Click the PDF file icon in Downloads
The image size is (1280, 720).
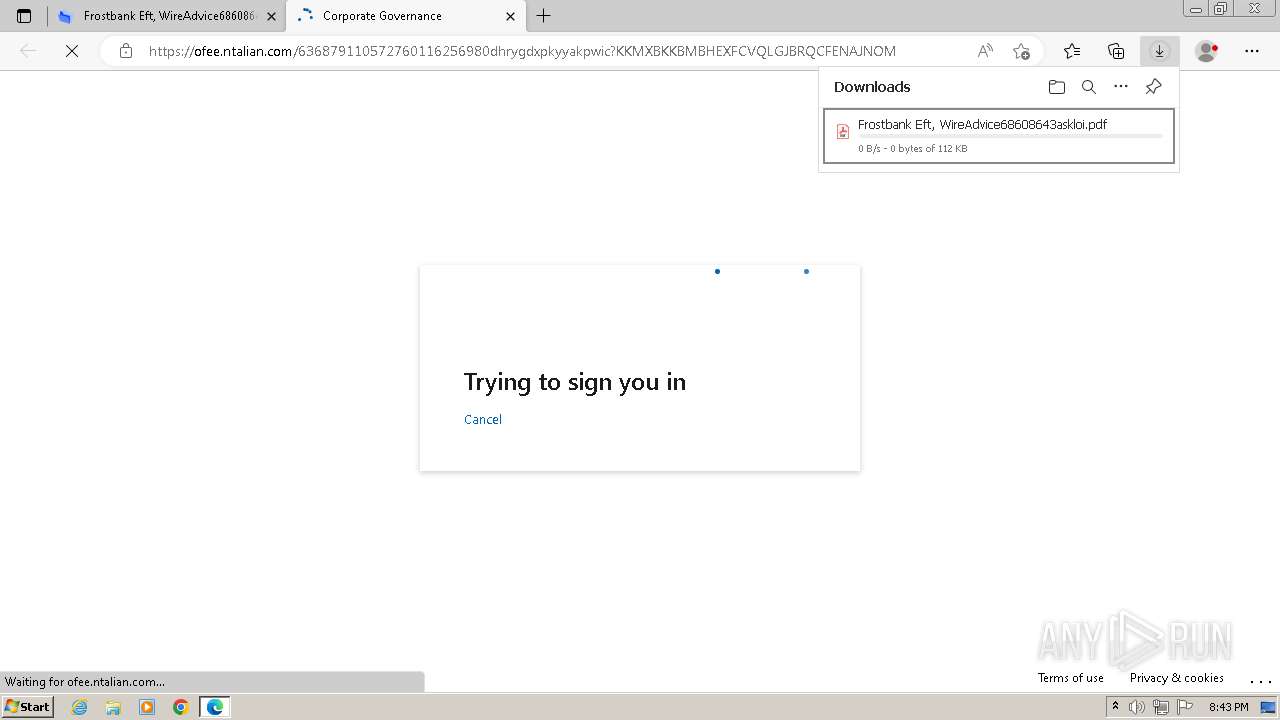[x=843, y=132]
